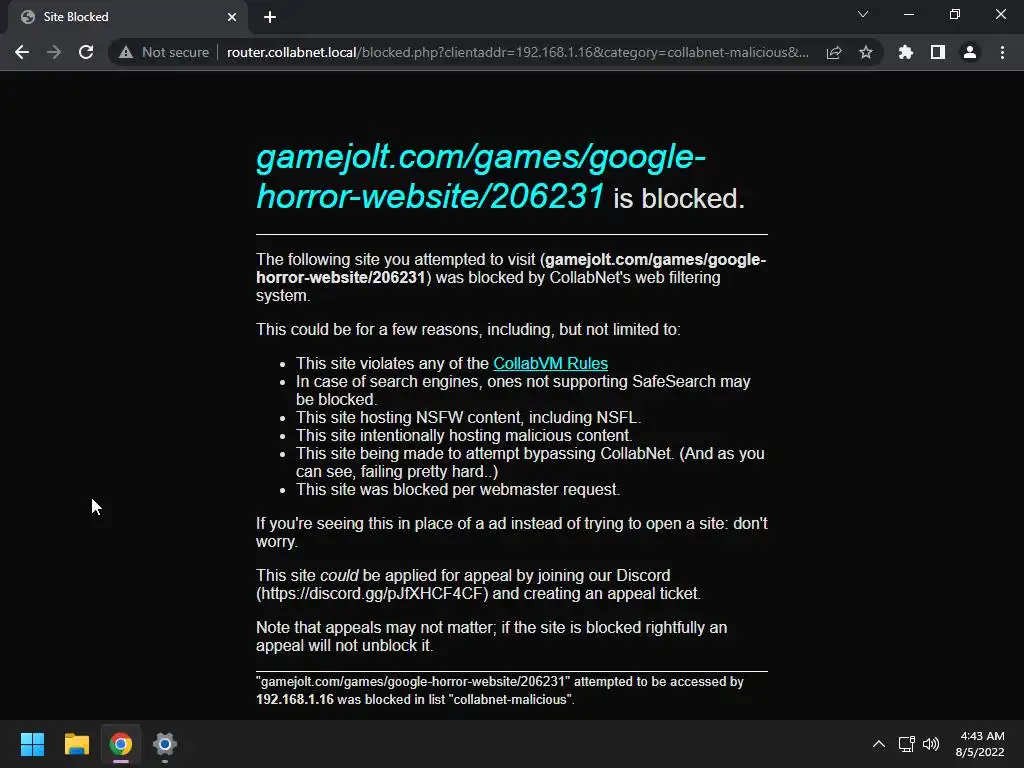Click the 192.168.1.16 address in footer
1024x768 pixels.
[x=295, y=699]
